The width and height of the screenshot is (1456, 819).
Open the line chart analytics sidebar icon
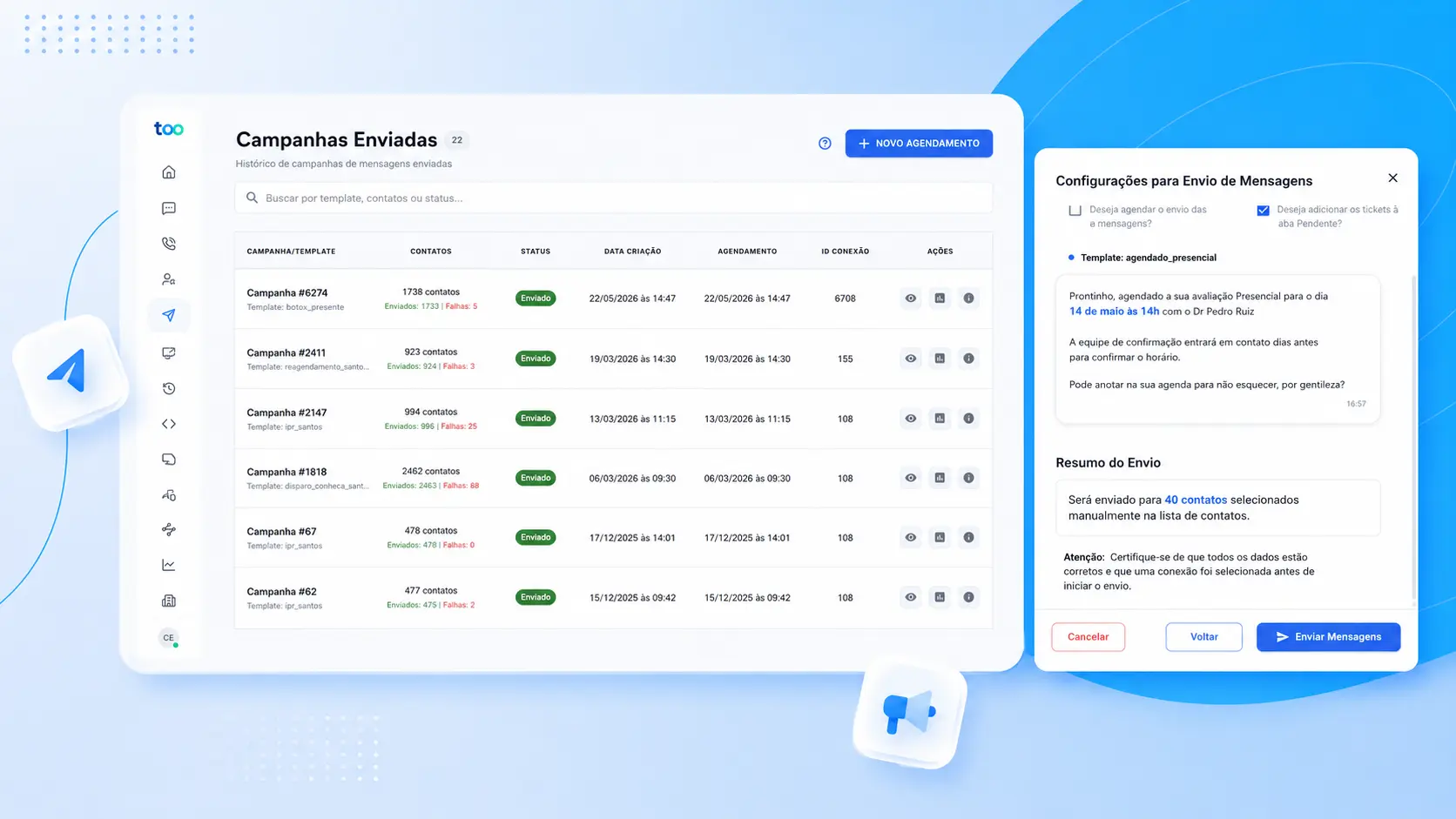coord(169,566)
